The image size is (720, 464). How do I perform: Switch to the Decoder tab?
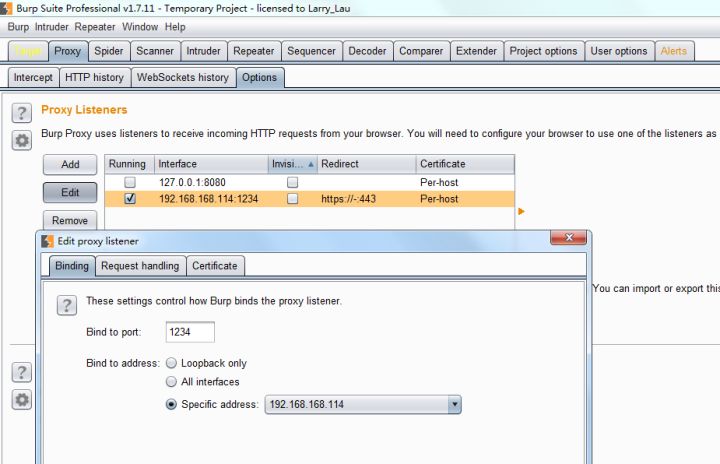pyautogui.click(x=367, y=51)
